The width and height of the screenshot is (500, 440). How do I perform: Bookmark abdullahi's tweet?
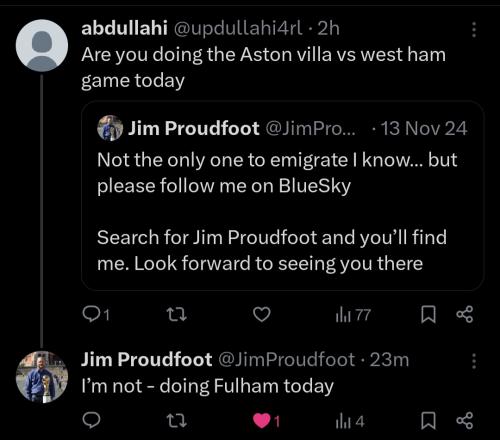coord(428,315)
